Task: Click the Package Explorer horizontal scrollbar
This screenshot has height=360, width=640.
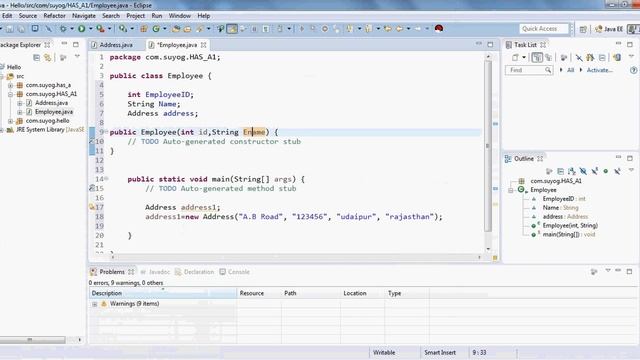Action: pyautogui.click(x=32, y=340)
